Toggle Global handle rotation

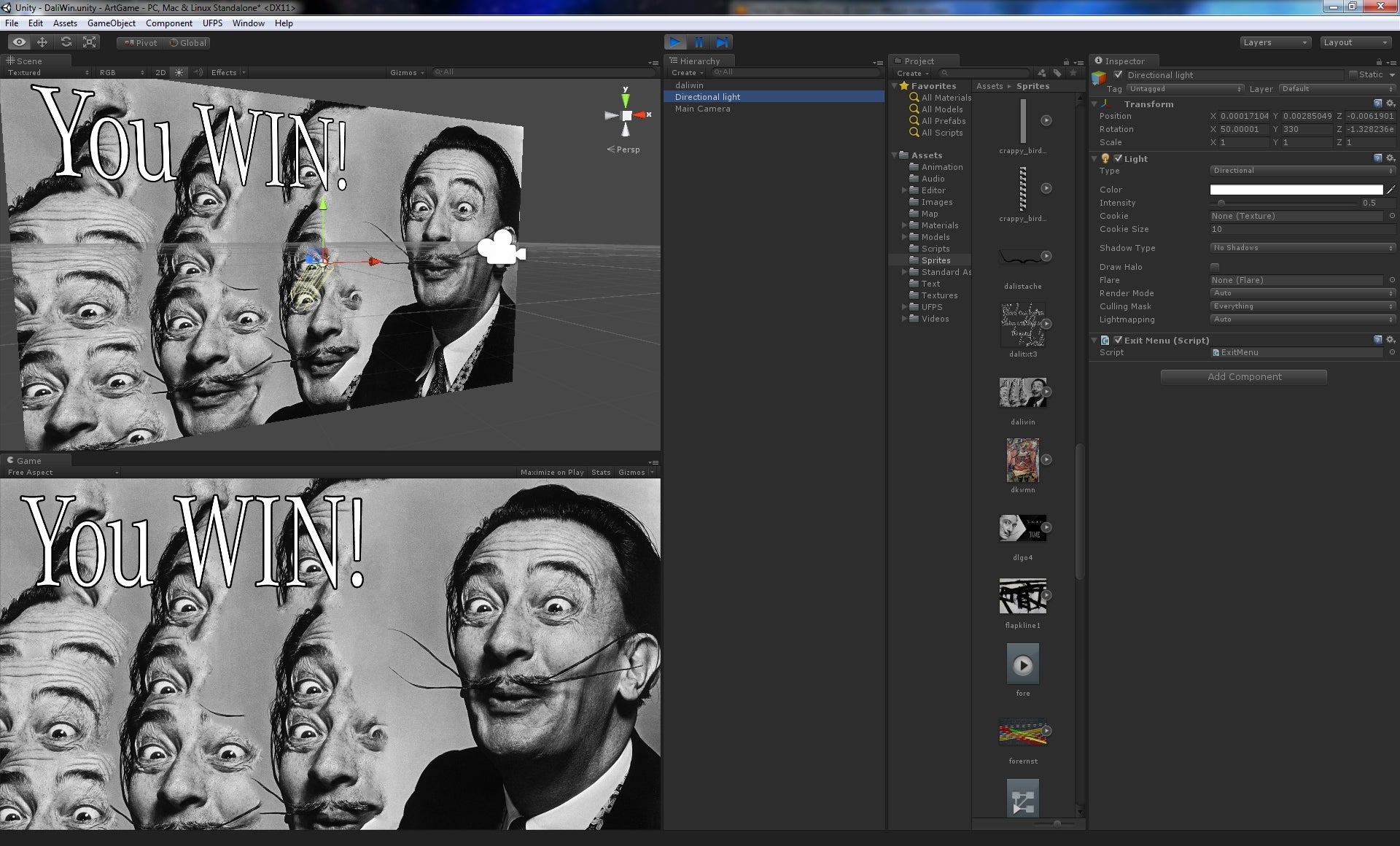pyautogui.click(x=188, y=43)
